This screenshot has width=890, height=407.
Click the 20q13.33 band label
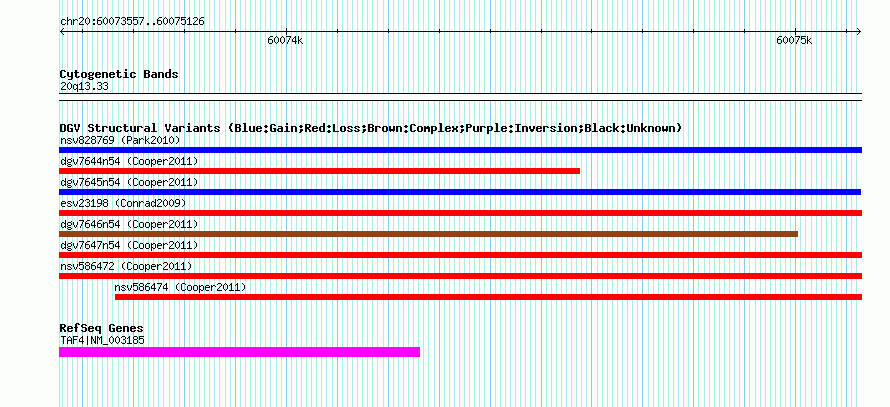tap(84, 87)
